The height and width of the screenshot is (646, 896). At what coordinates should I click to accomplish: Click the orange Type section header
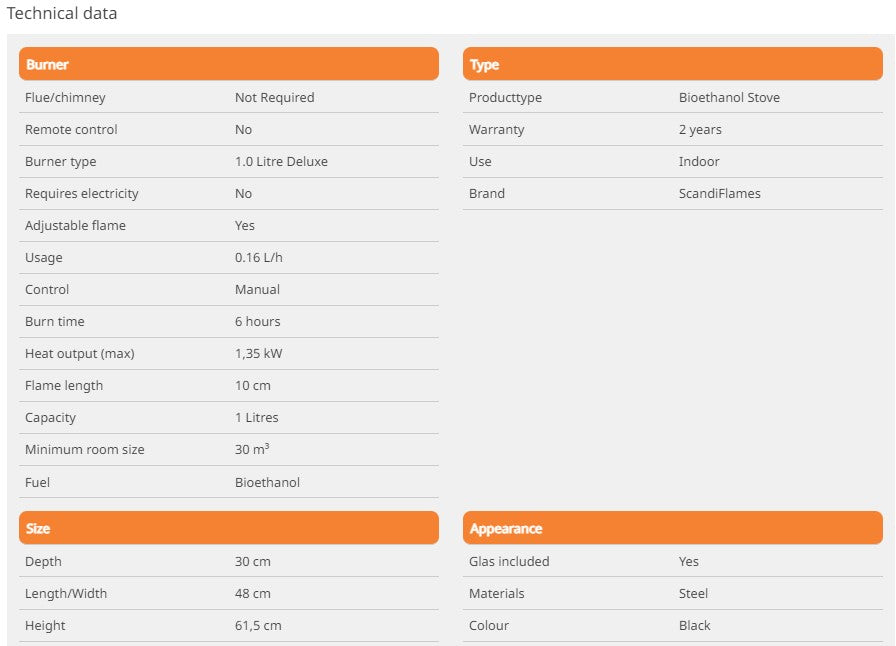click(672, 64)
